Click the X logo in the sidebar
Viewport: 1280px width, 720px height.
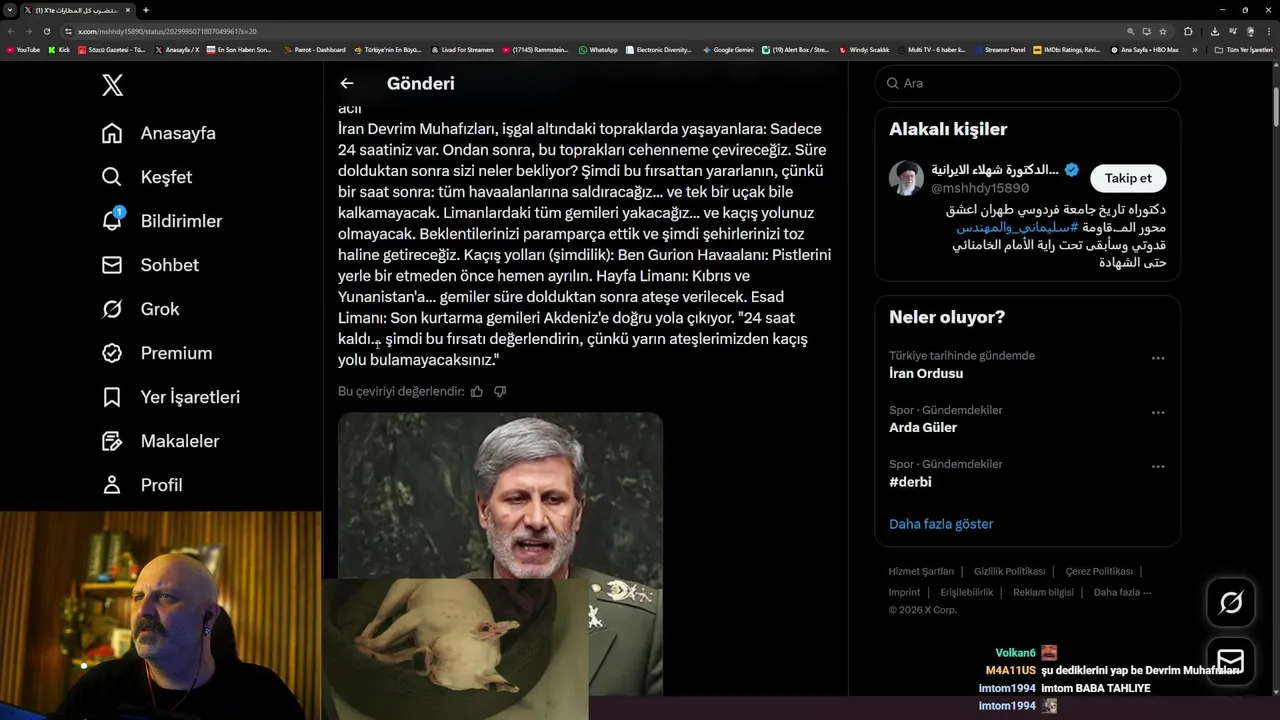(112, 85)
